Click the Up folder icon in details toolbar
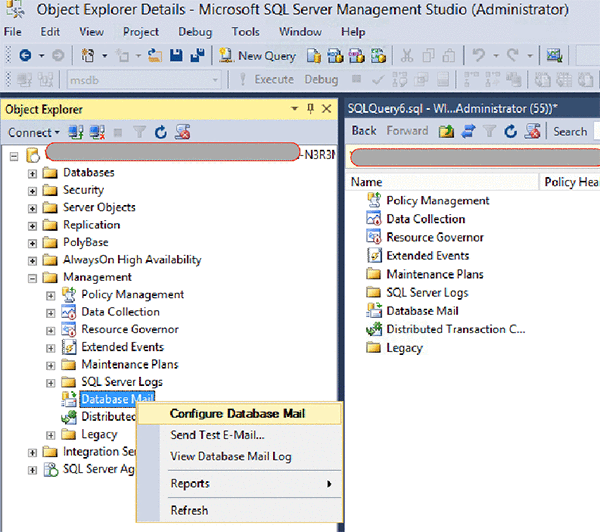Image resolution: width=600 pixels, height=532 pixels. point(446,131)
